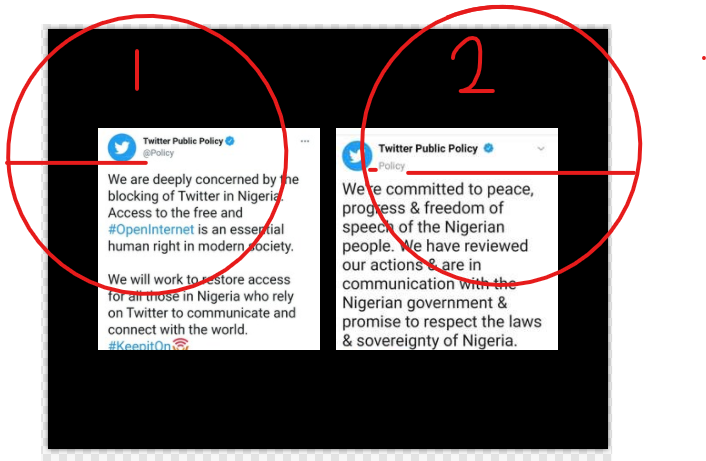The height and width of the screenshot is (461, 706).
Task: Select the Twitter Public Policy name in left tweet
Action: pyautogui.click(x=183, y=141)
